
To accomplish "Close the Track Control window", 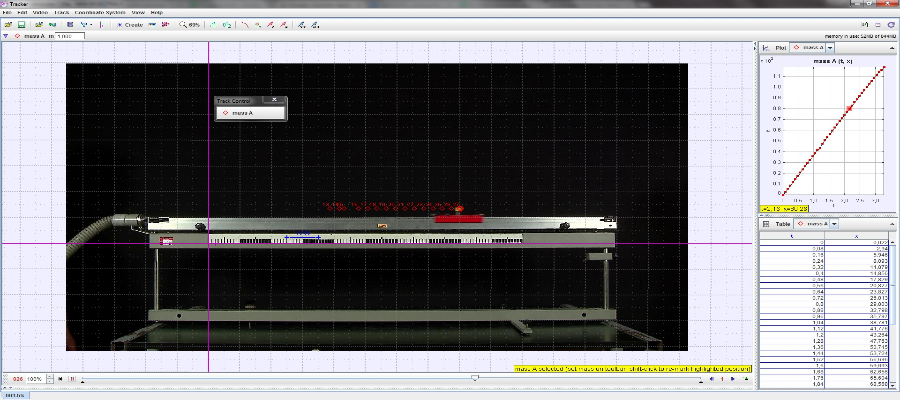I will click(x=274, y=100).
